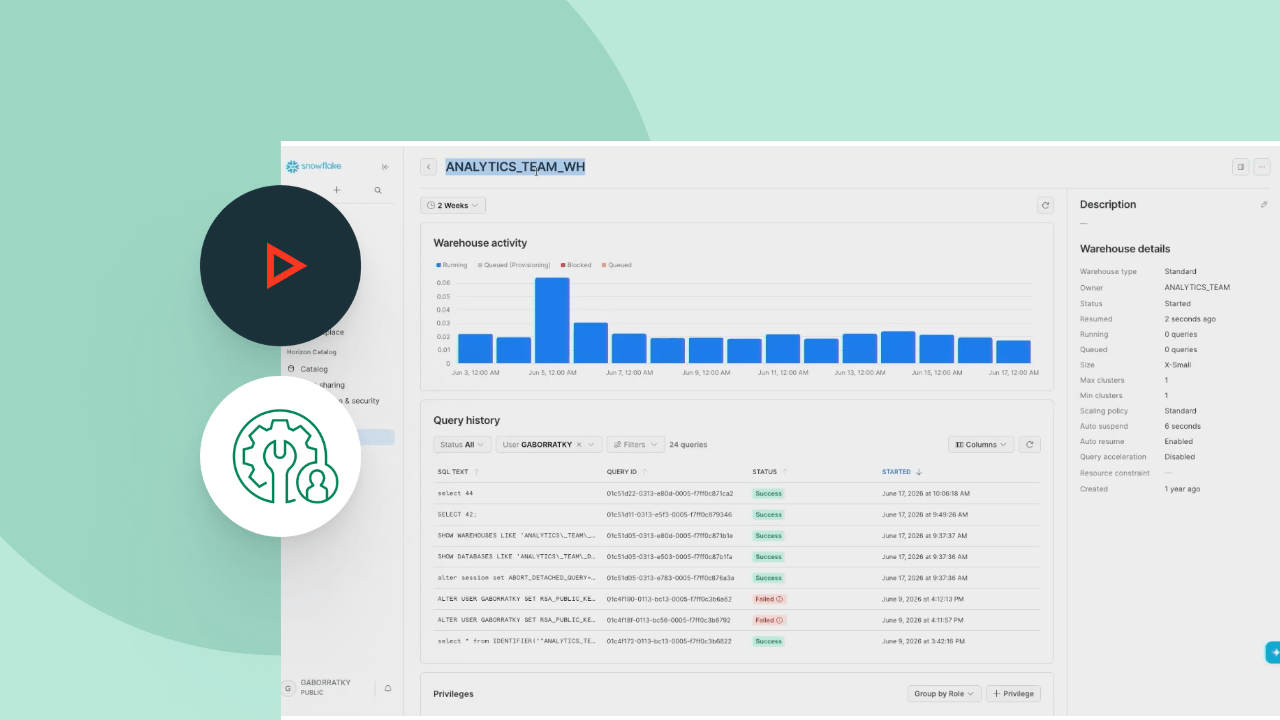Open Catalog in the sidebar
1280x720 pixels.
[314, 369]
